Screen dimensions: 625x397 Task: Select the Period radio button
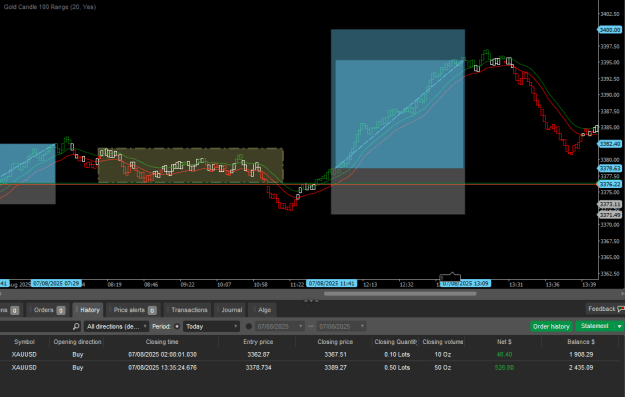coord(177,326)
